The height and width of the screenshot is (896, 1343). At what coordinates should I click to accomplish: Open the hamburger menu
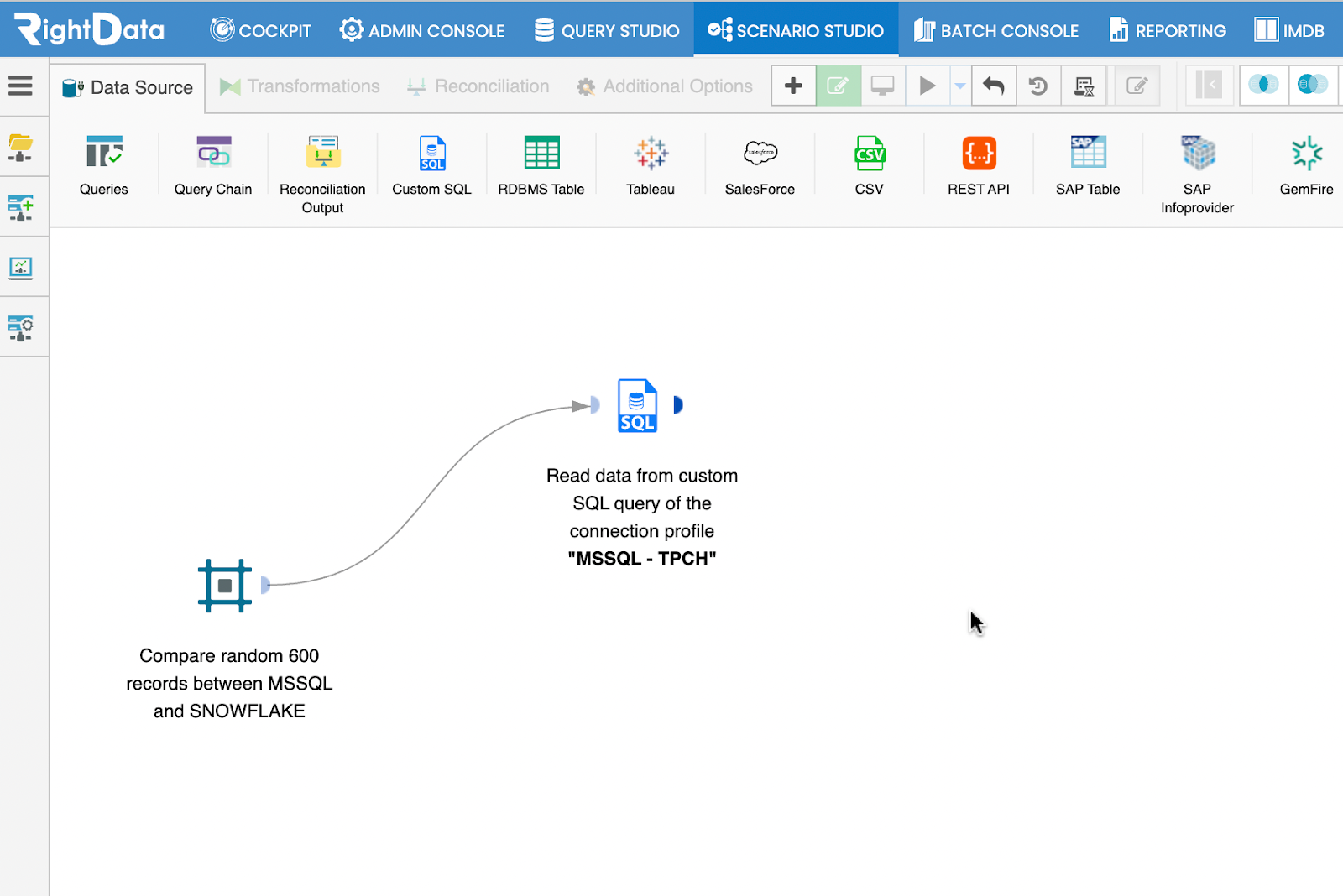pos(20,86)
